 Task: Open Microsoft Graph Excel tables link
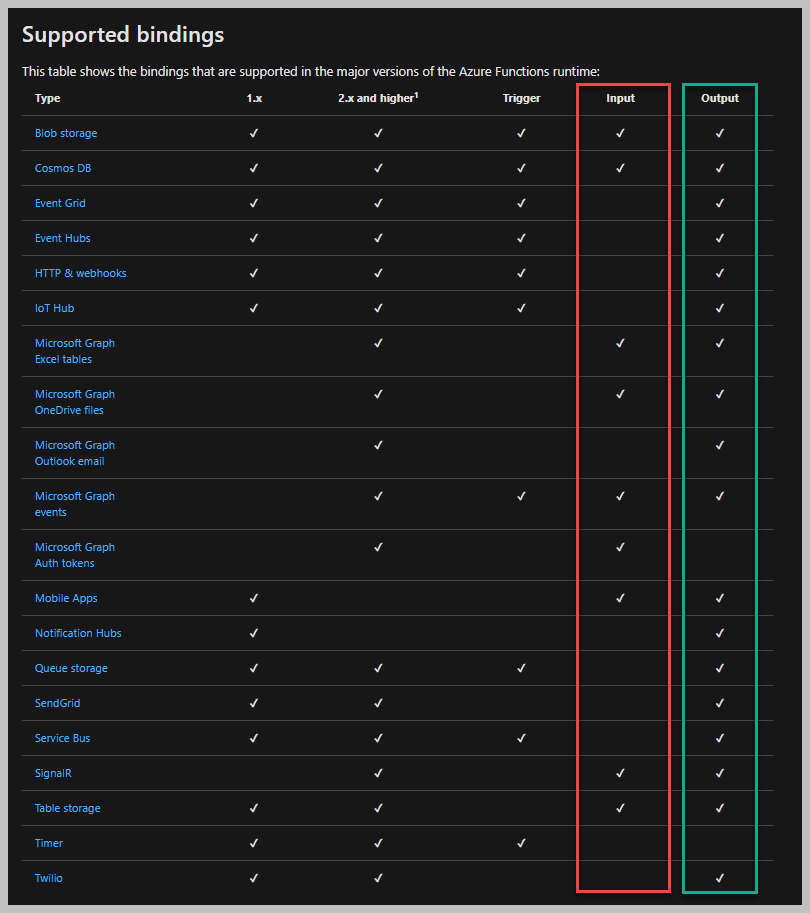coord(75,351)
